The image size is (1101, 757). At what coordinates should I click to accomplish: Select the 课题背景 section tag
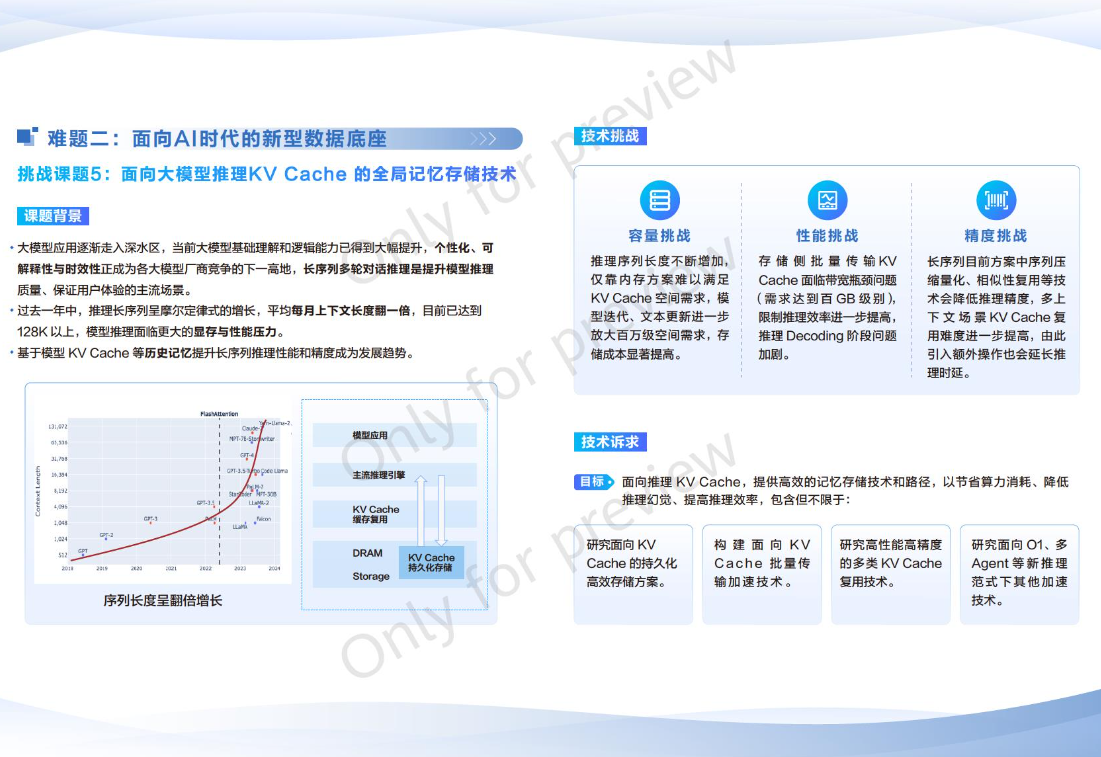pos(53,216)
